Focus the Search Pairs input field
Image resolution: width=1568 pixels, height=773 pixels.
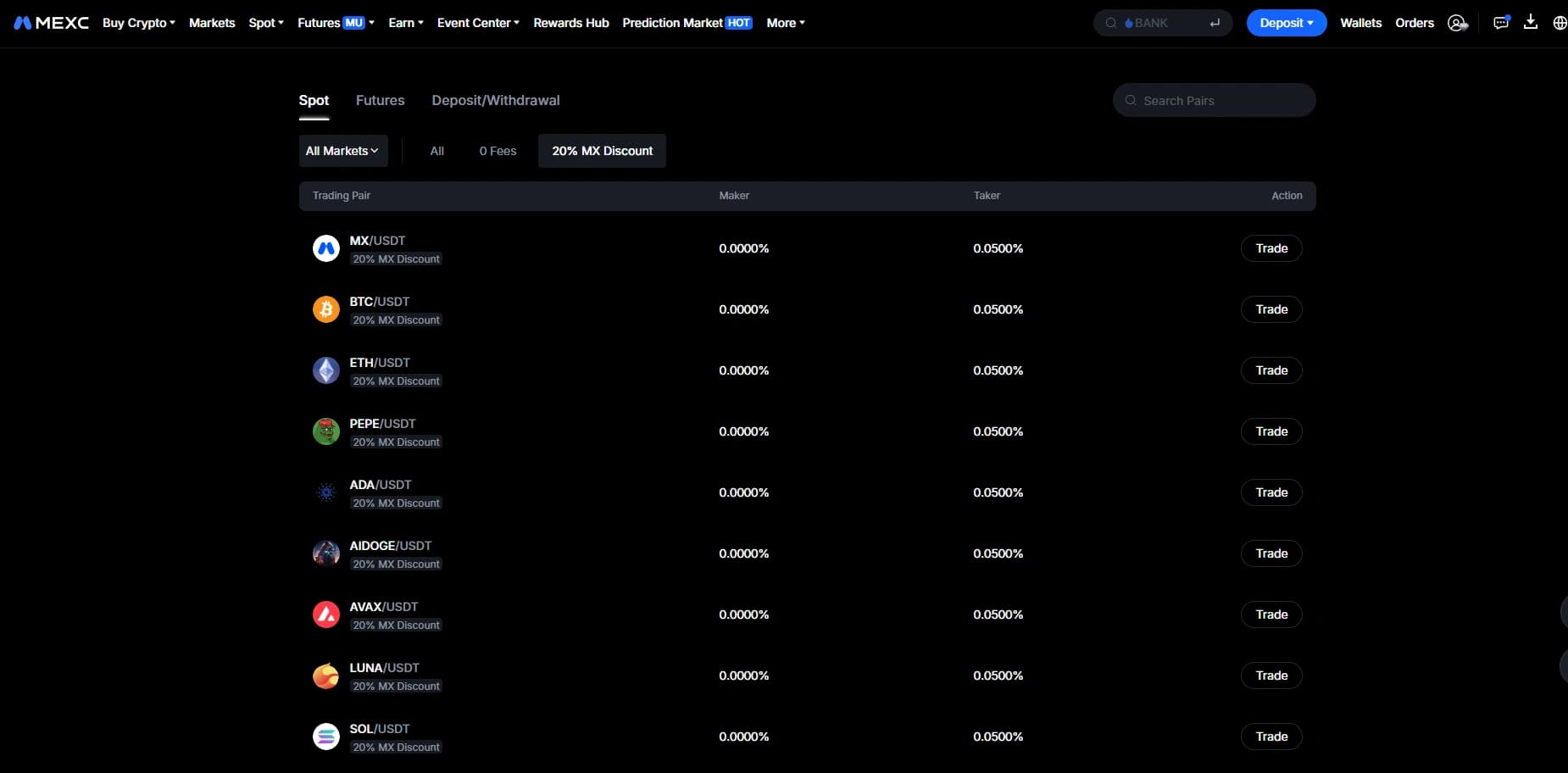click(1215, 100)
